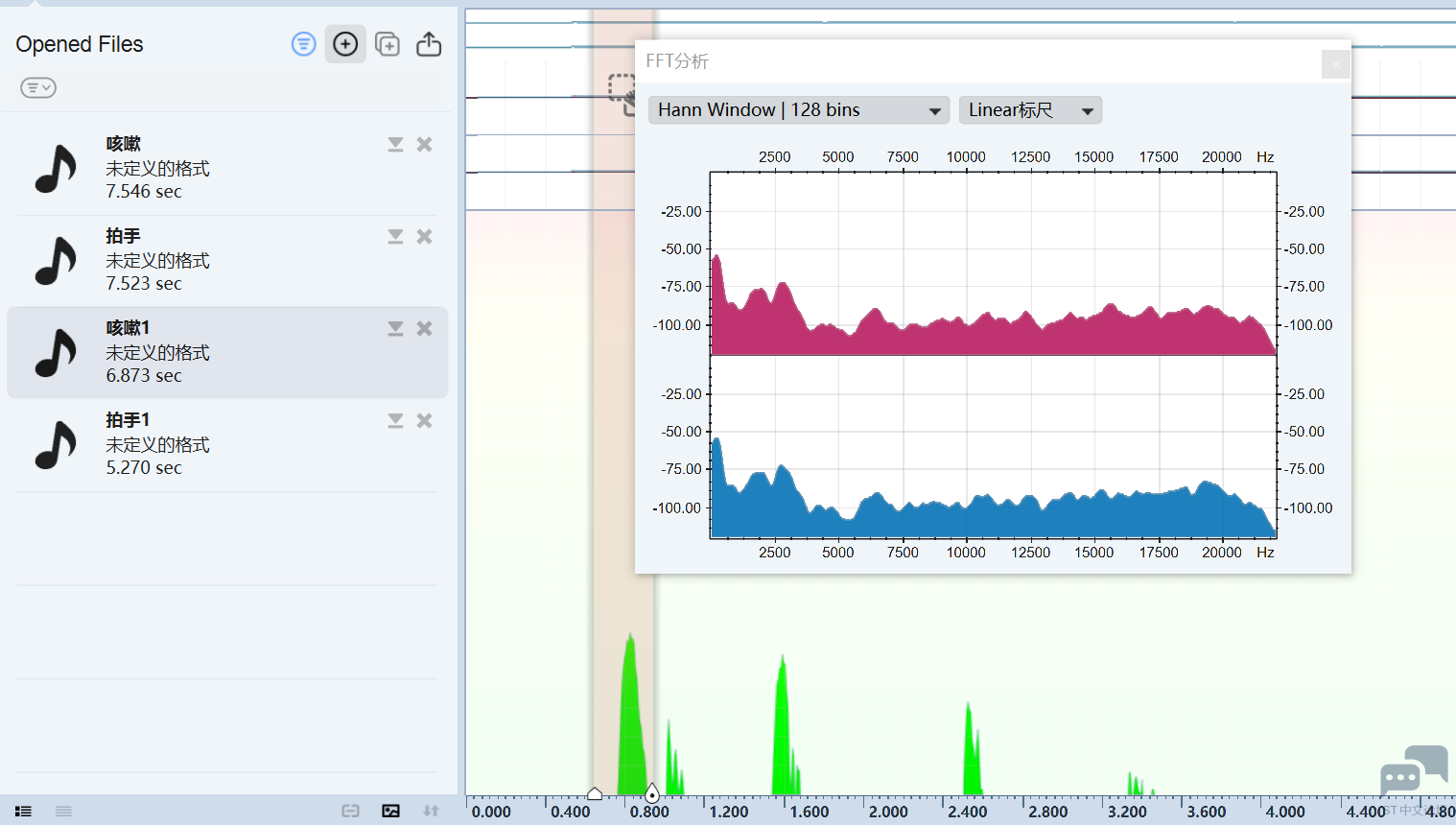Switch to compact list view
The width and height of the screenshot is (1456, 825).
[63, 812]
